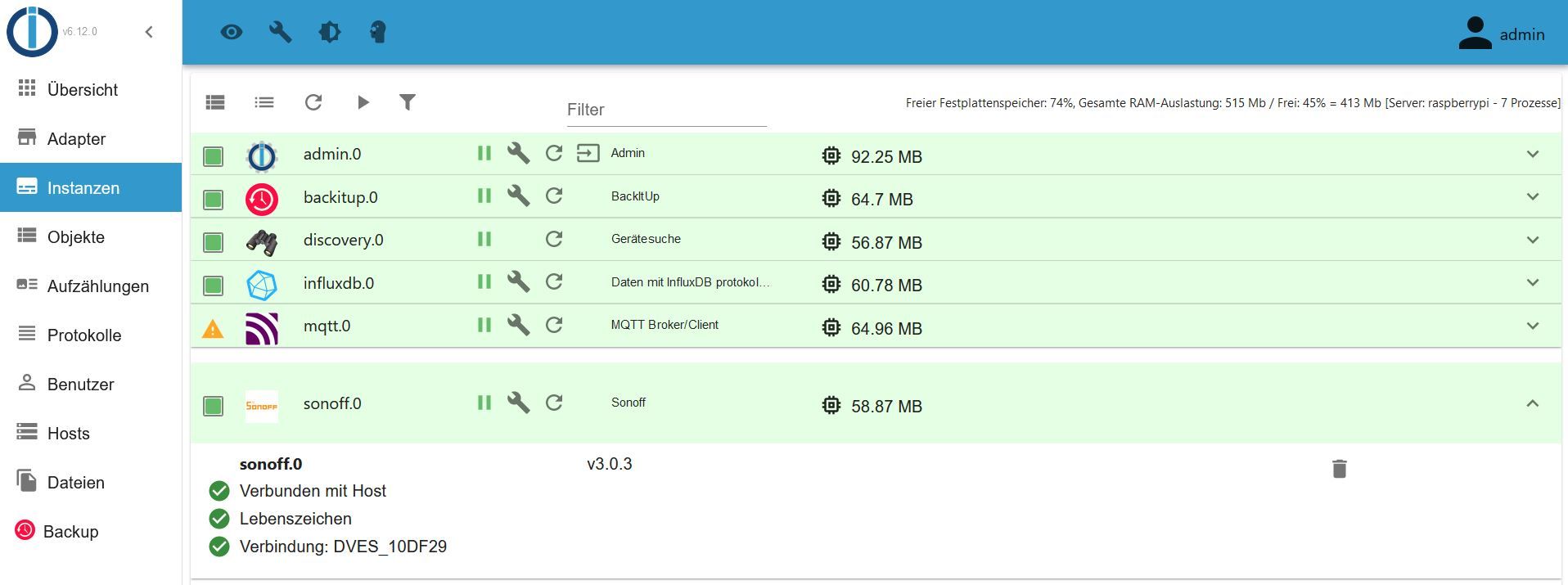
Task: Click mqtt.0 adapter logo
Action: [262, 328]
